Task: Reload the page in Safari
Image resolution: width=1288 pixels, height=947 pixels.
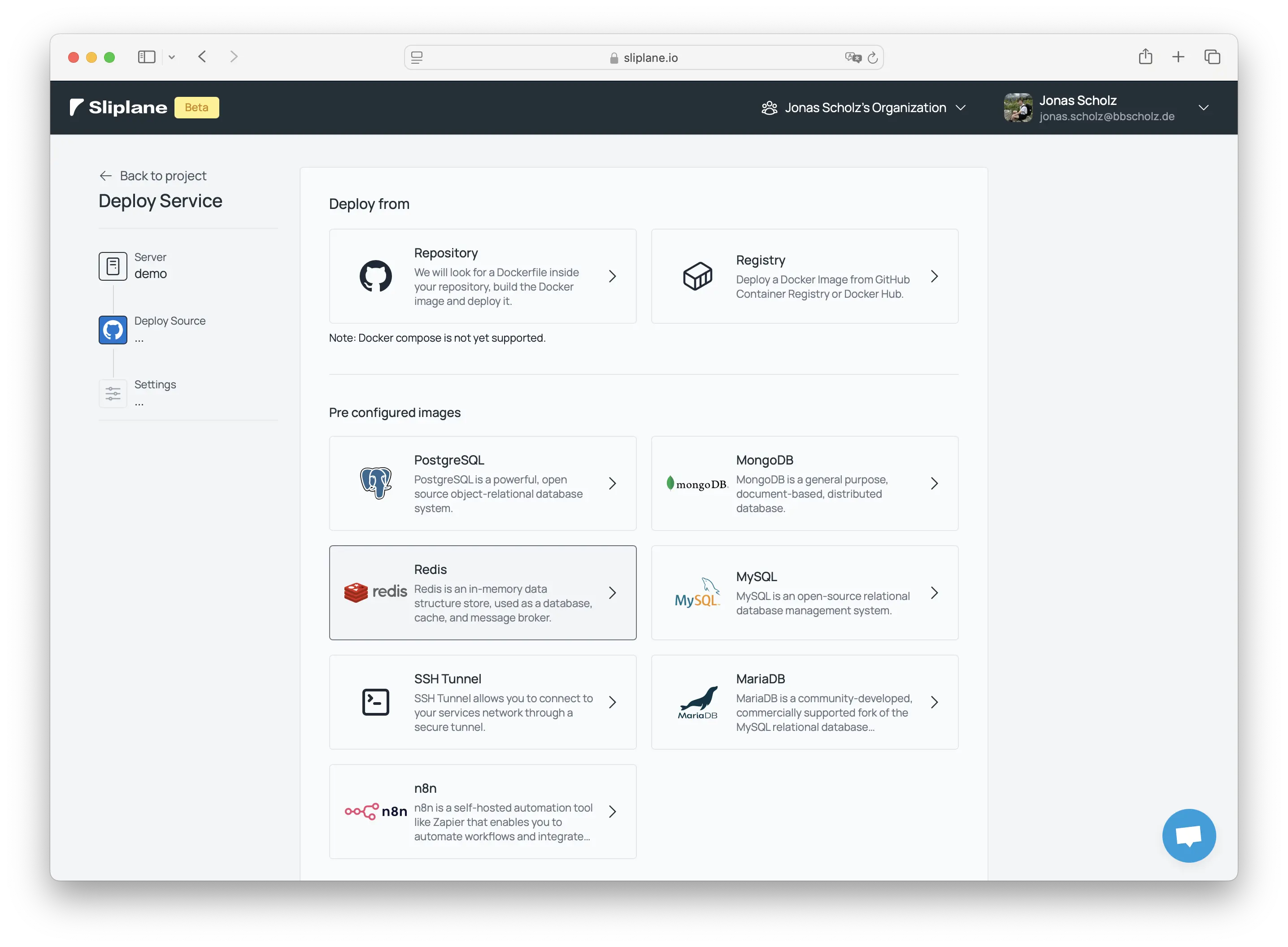Action: tap(872, 58)
